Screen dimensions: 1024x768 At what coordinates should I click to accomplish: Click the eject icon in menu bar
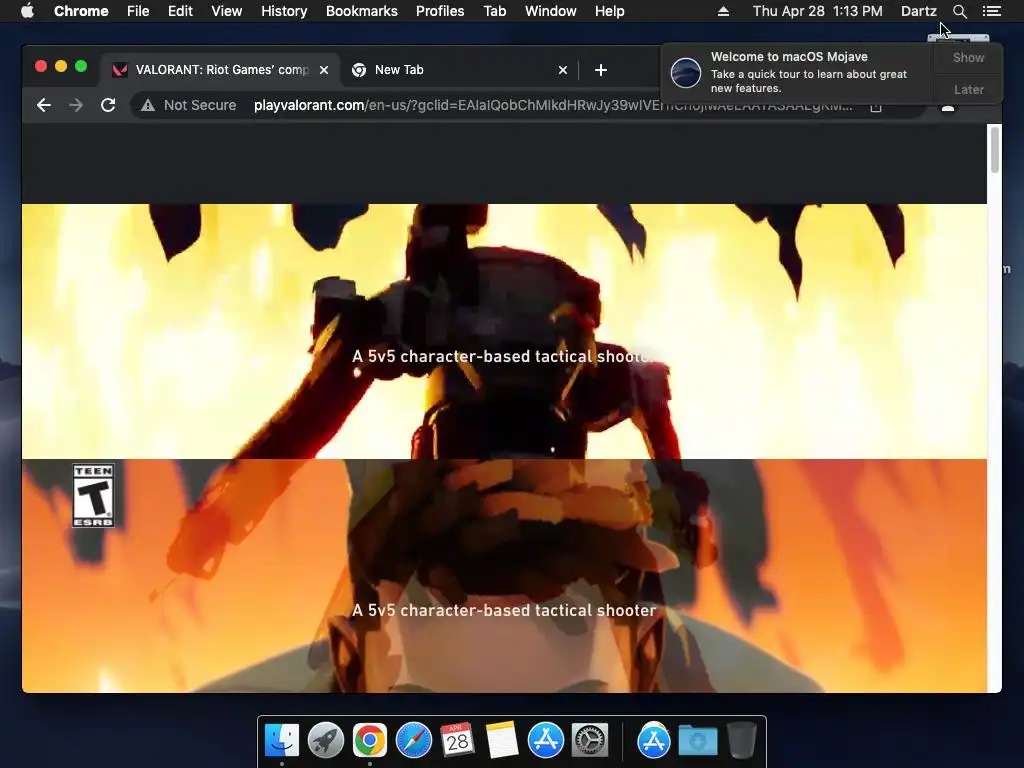[x=724, y=11]
